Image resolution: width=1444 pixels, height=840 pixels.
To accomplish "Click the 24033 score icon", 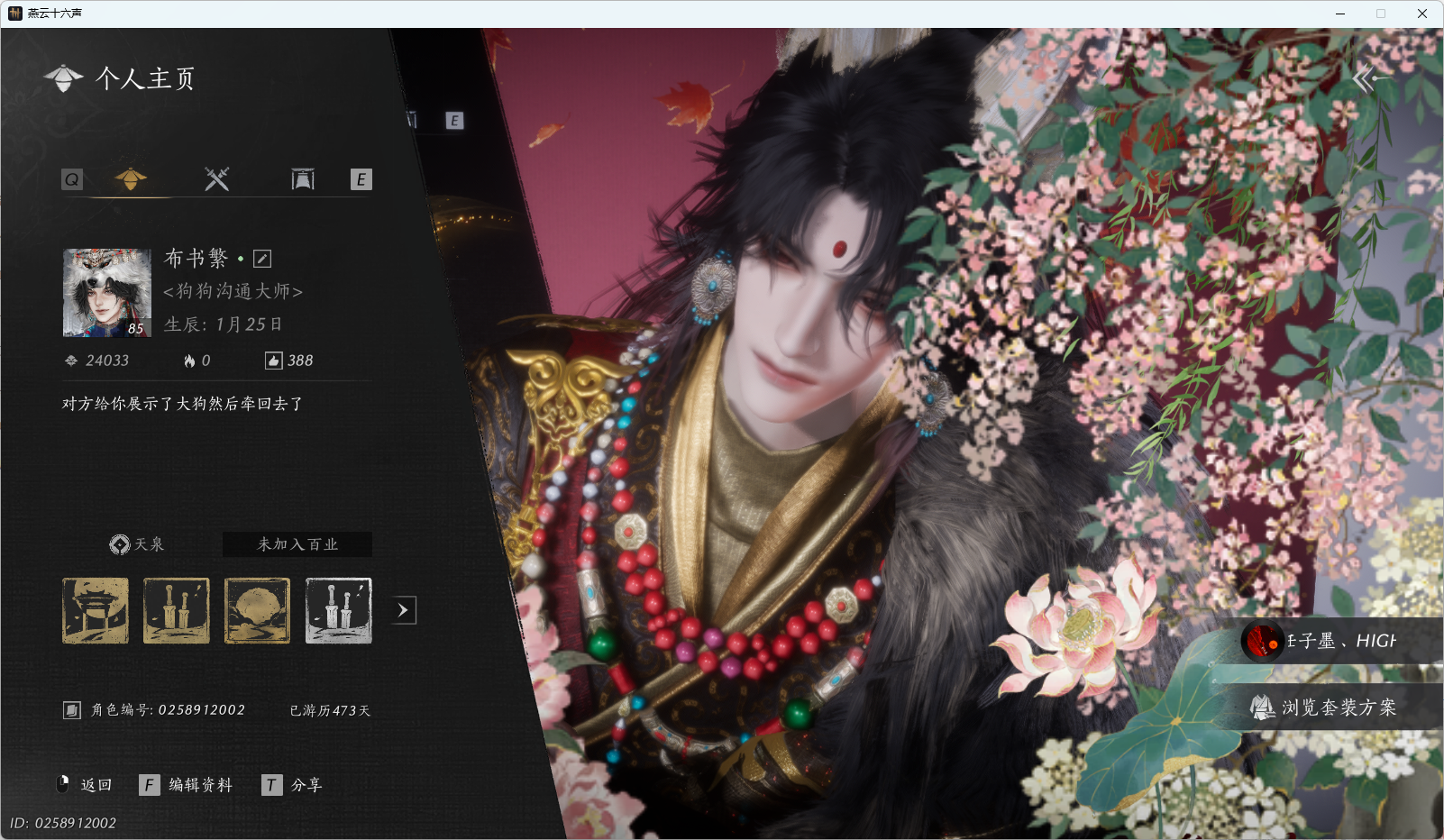I will pos(71,361).
